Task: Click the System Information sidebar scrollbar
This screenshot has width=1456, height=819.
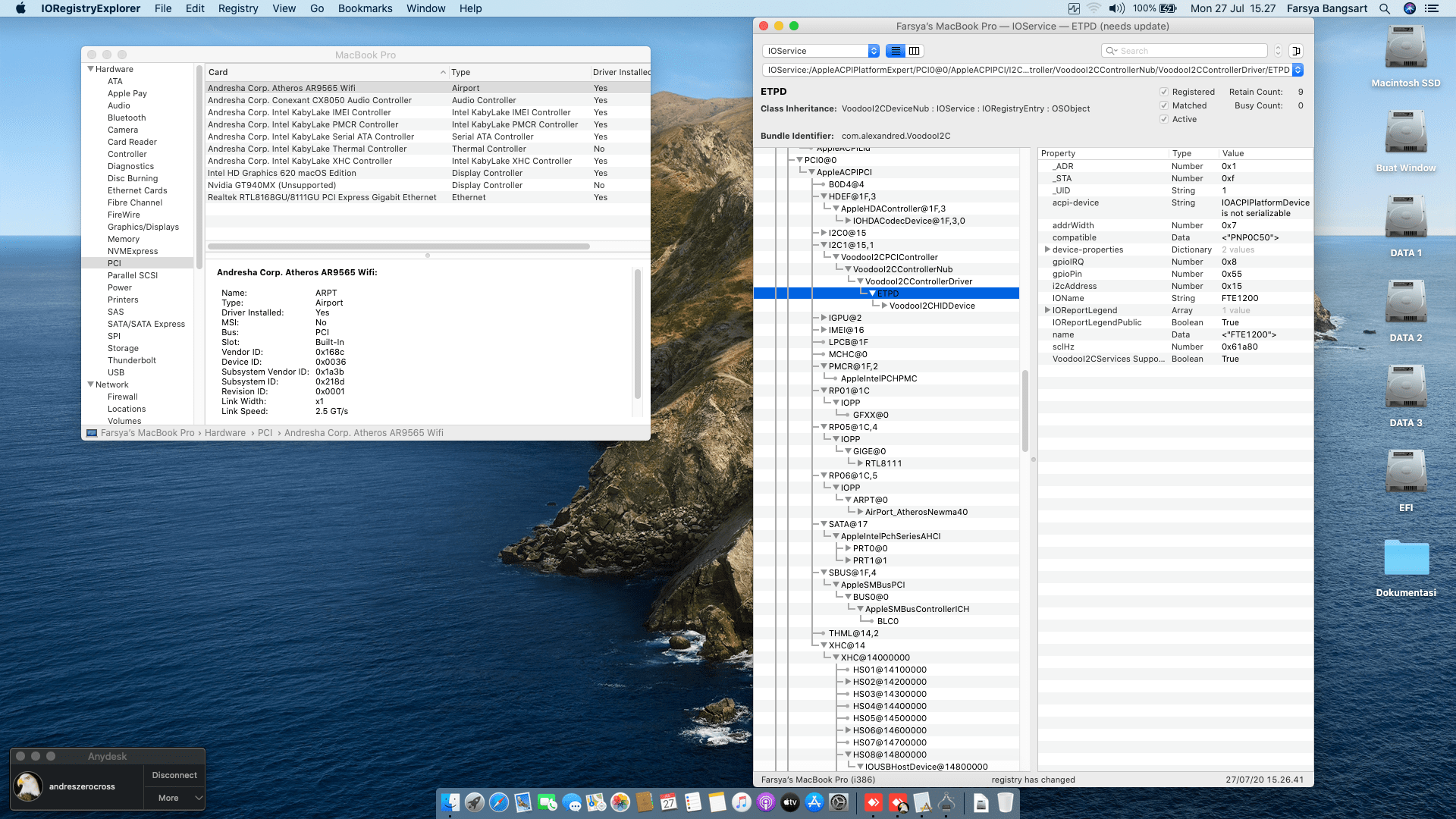Action: pyautogui.click(x=199, y=167)
